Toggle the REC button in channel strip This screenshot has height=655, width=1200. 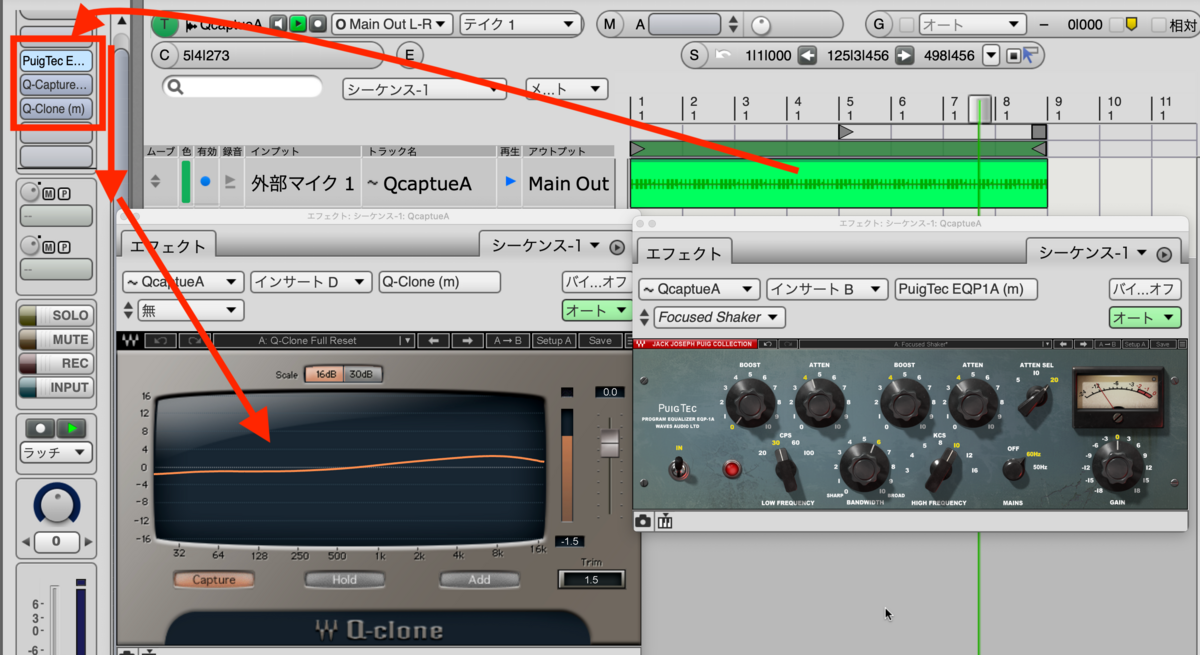[x=56, y=364]
